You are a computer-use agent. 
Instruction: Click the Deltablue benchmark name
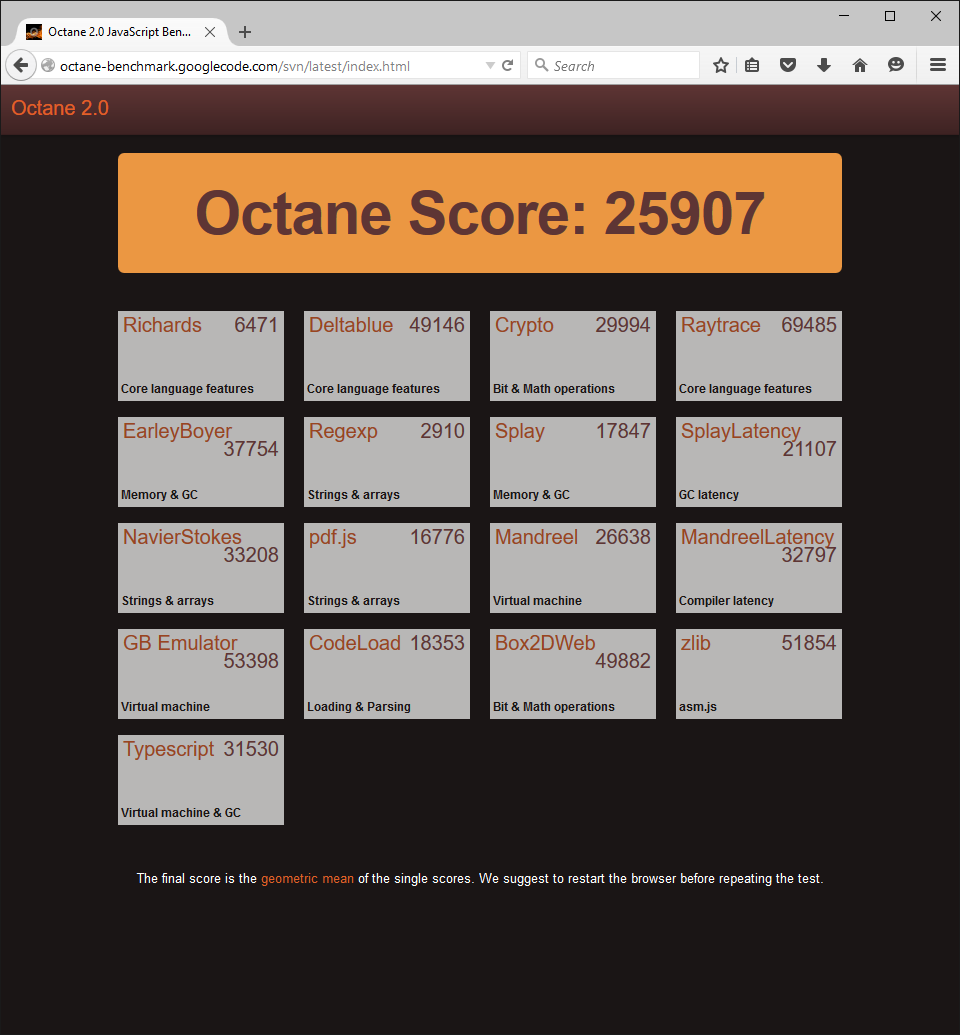click(351, 325)
